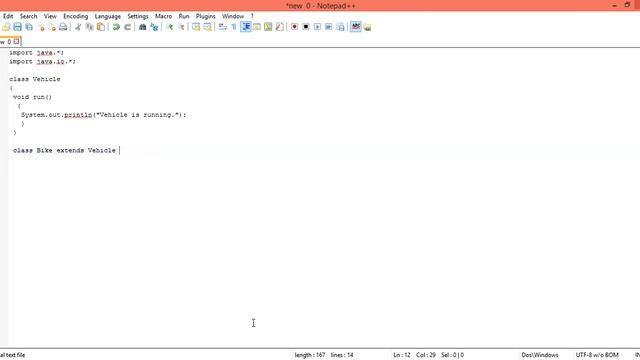Toggle synchronize horizontal scrolling icon
640x360 pixels.
pyautogui.click(x=207, y=27)
